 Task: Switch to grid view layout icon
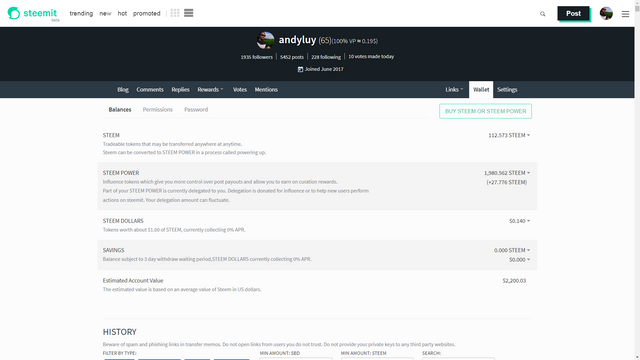pos(175,13)
